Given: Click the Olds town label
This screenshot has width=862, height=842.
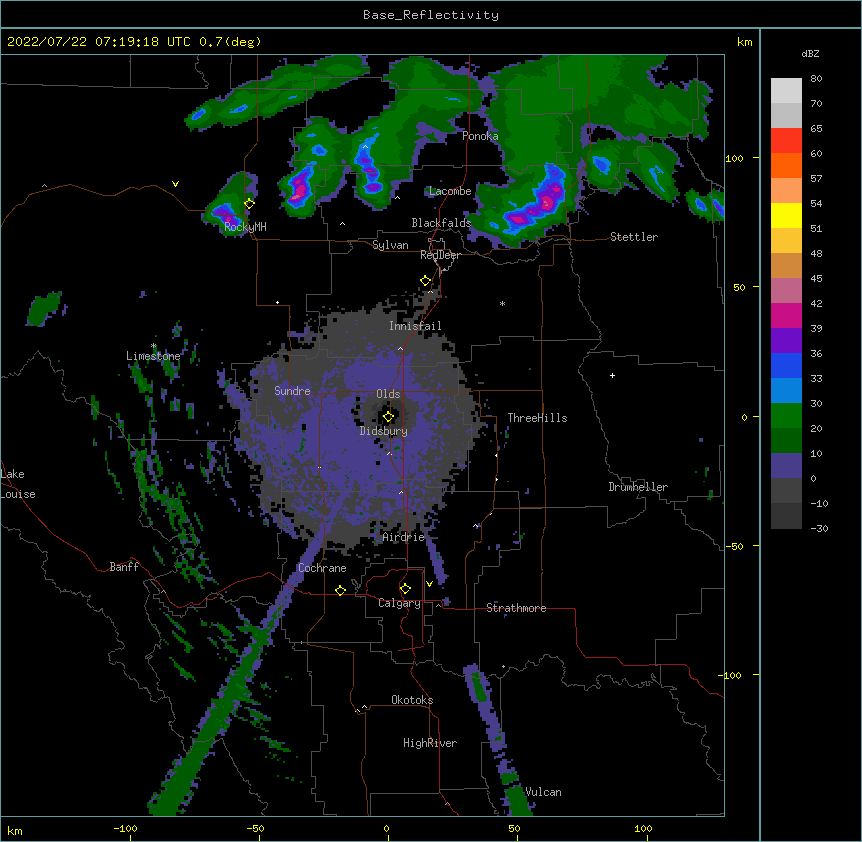Looking at the screenshot, I should [388, 394].
